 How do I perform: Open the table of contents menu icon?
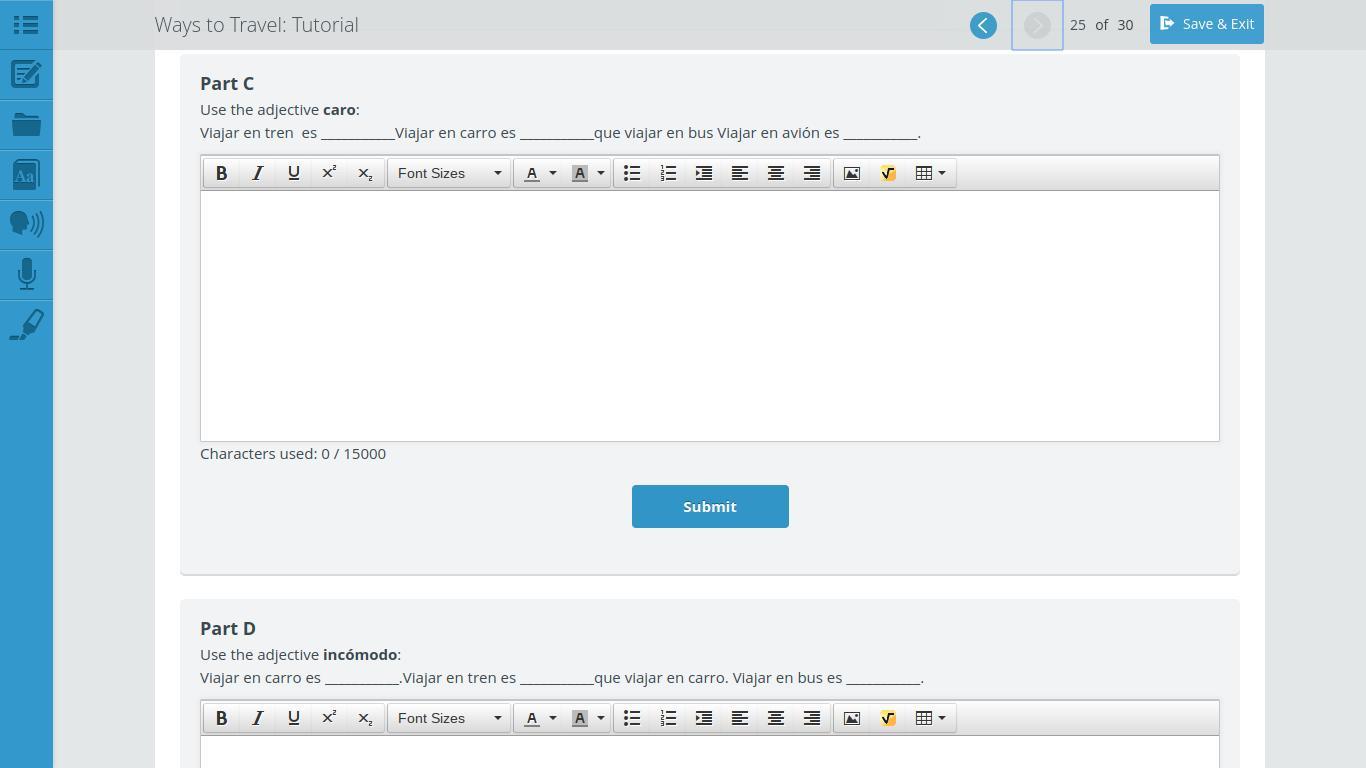pos(26,24)
